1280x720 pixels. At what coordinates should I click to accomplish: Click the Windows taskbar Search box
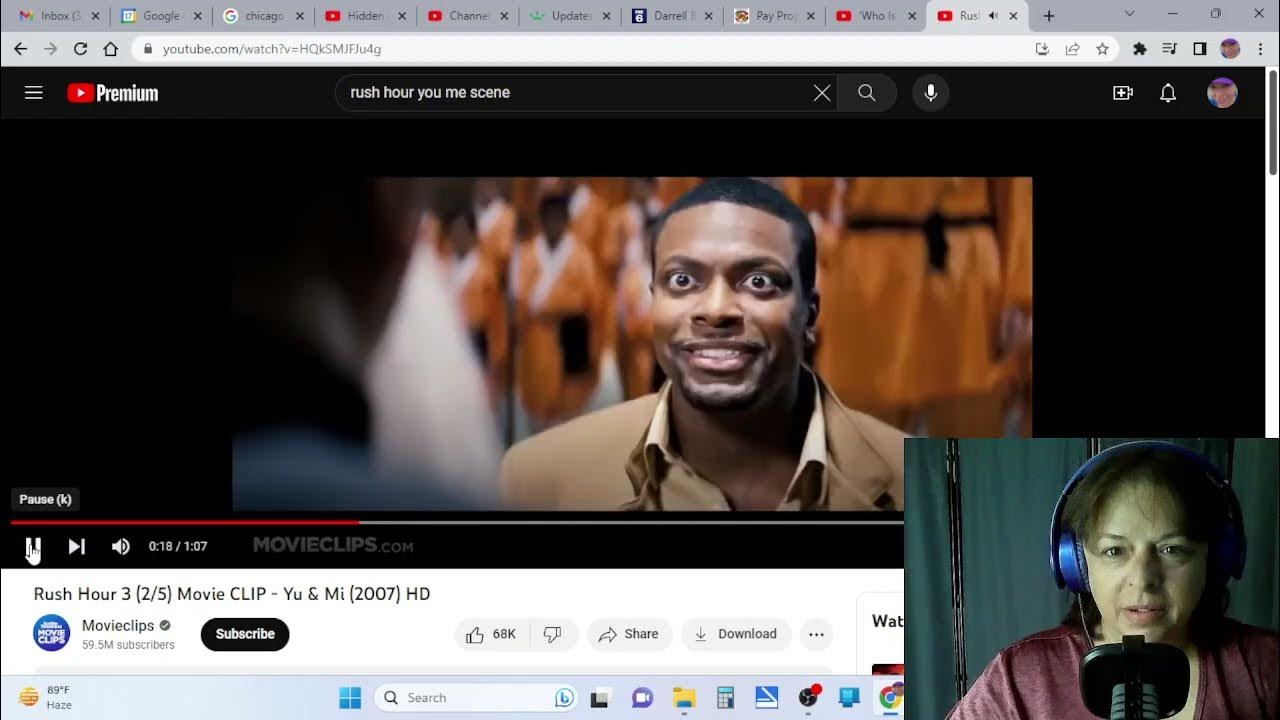coord(477,698)
